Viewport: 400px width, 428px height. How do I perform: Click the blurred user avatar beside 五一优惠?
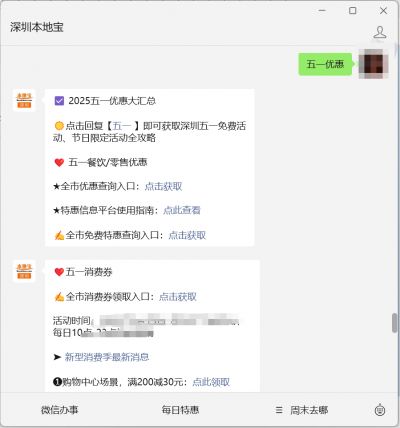[x=373, y=64]
